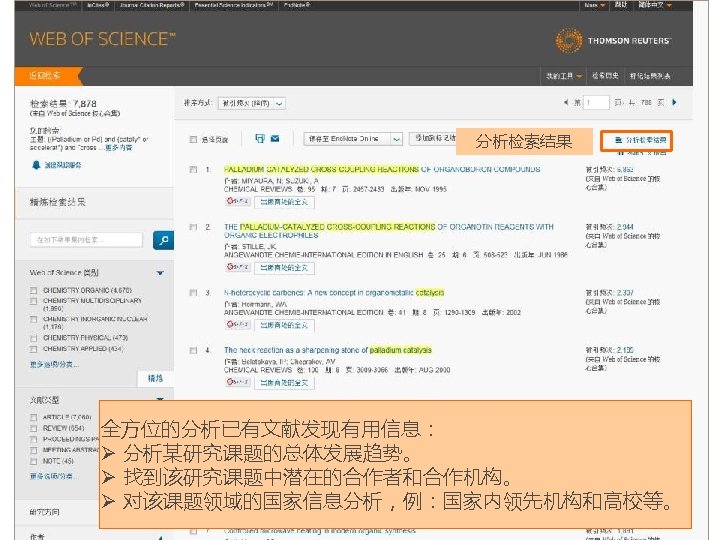Open full text from publisher for result 4
The width and height of the screenshot is (720, 540).
(284, 382)
